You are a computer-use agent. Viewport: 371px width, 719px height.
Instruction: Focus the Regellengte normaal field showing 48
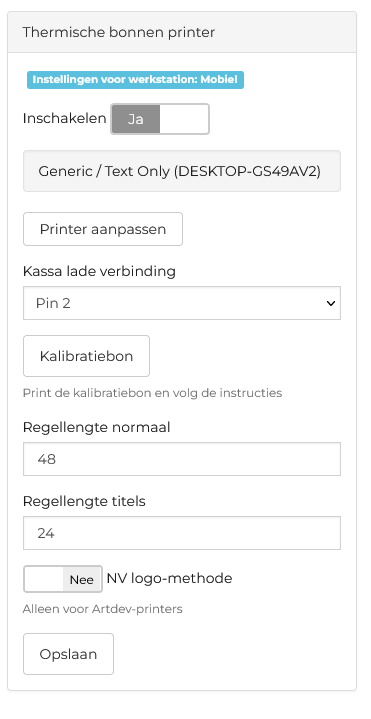pyautogui.click(x=182, y=459)
